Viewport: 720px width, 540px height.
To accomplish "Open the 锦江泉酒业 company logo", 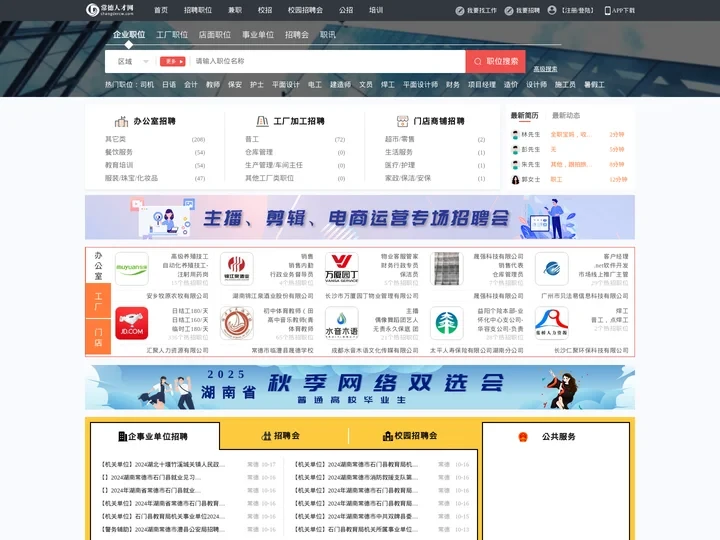I will click(236, 269).
